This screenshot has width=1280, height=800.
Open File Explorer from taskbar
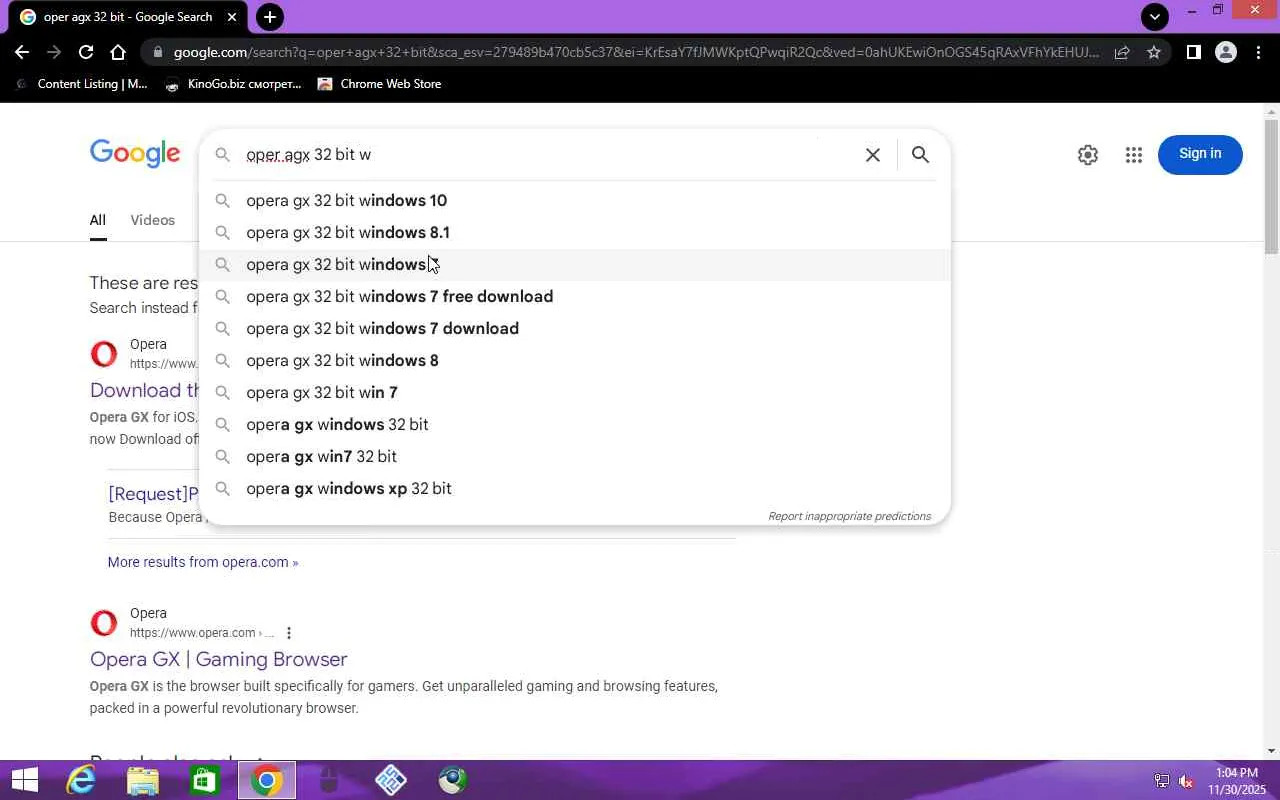click(143, 780)
